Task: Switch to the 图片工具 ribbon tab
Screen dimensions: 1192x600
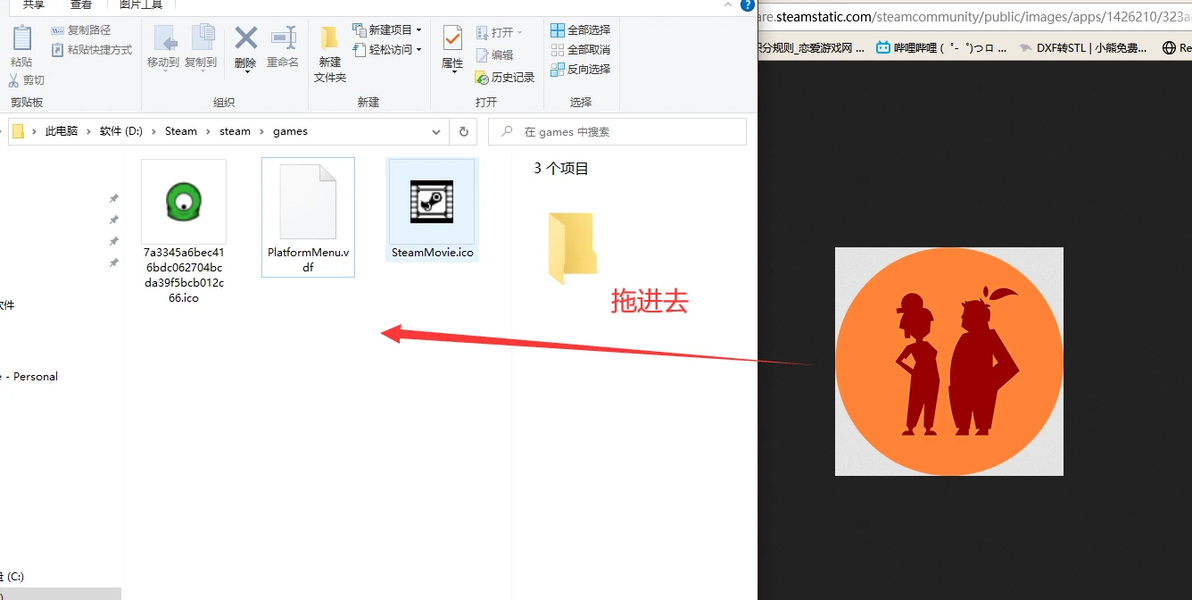Action: click(141, 5)
